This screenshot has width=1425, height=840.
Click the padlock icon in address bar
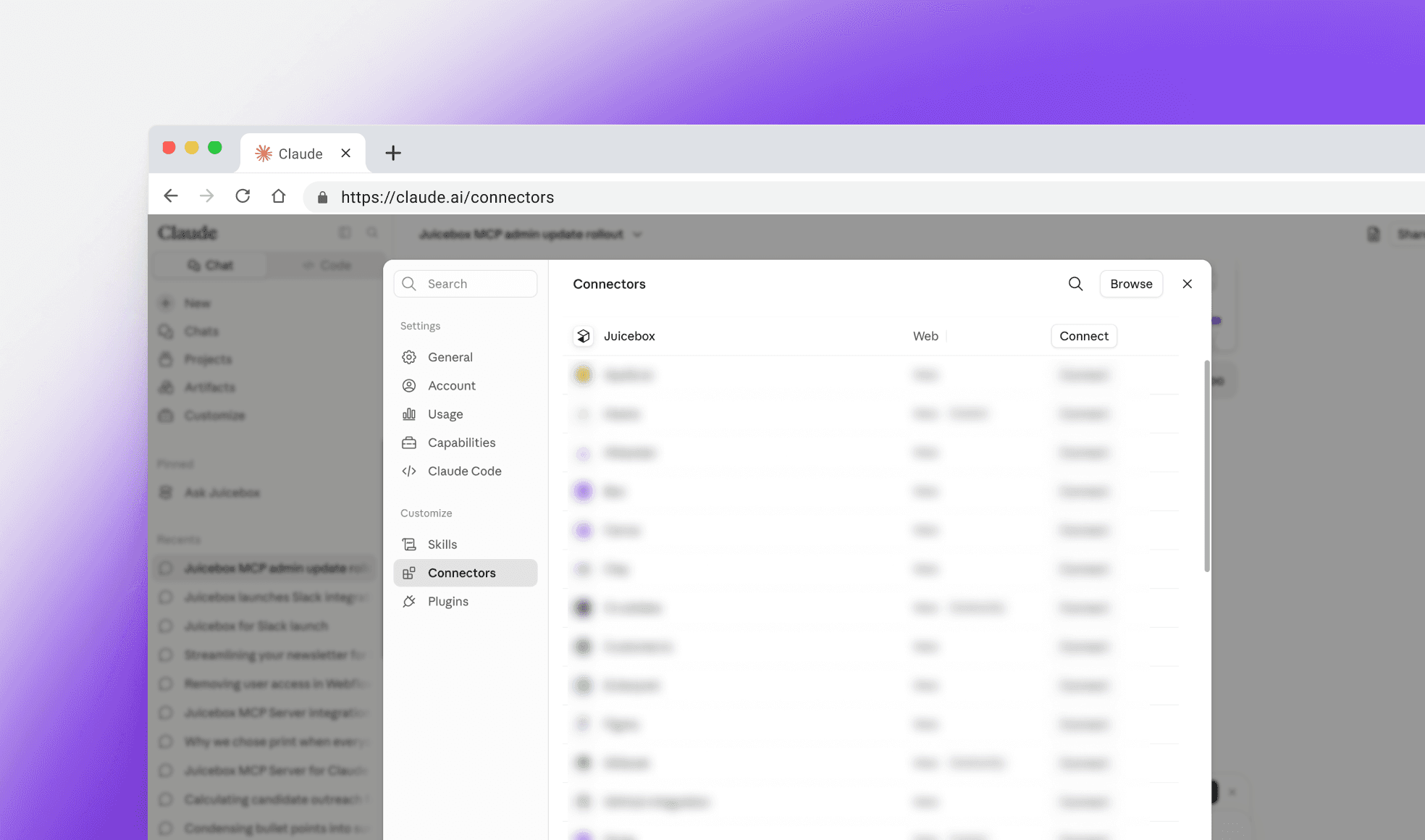pyautogui.click(x=323, y=197)
